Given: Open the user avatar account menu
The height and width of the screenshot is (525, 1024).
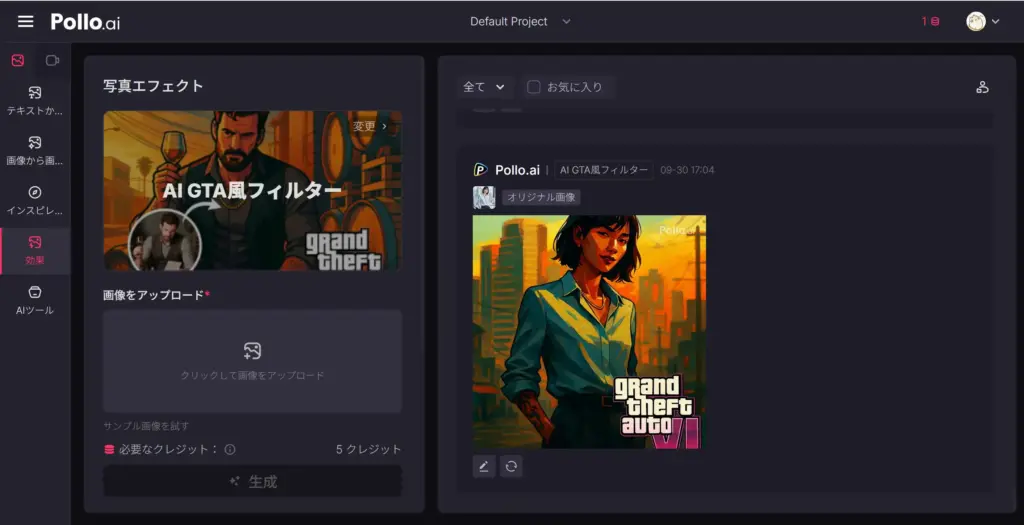Looking at the screenshot, I should point(982,21).
